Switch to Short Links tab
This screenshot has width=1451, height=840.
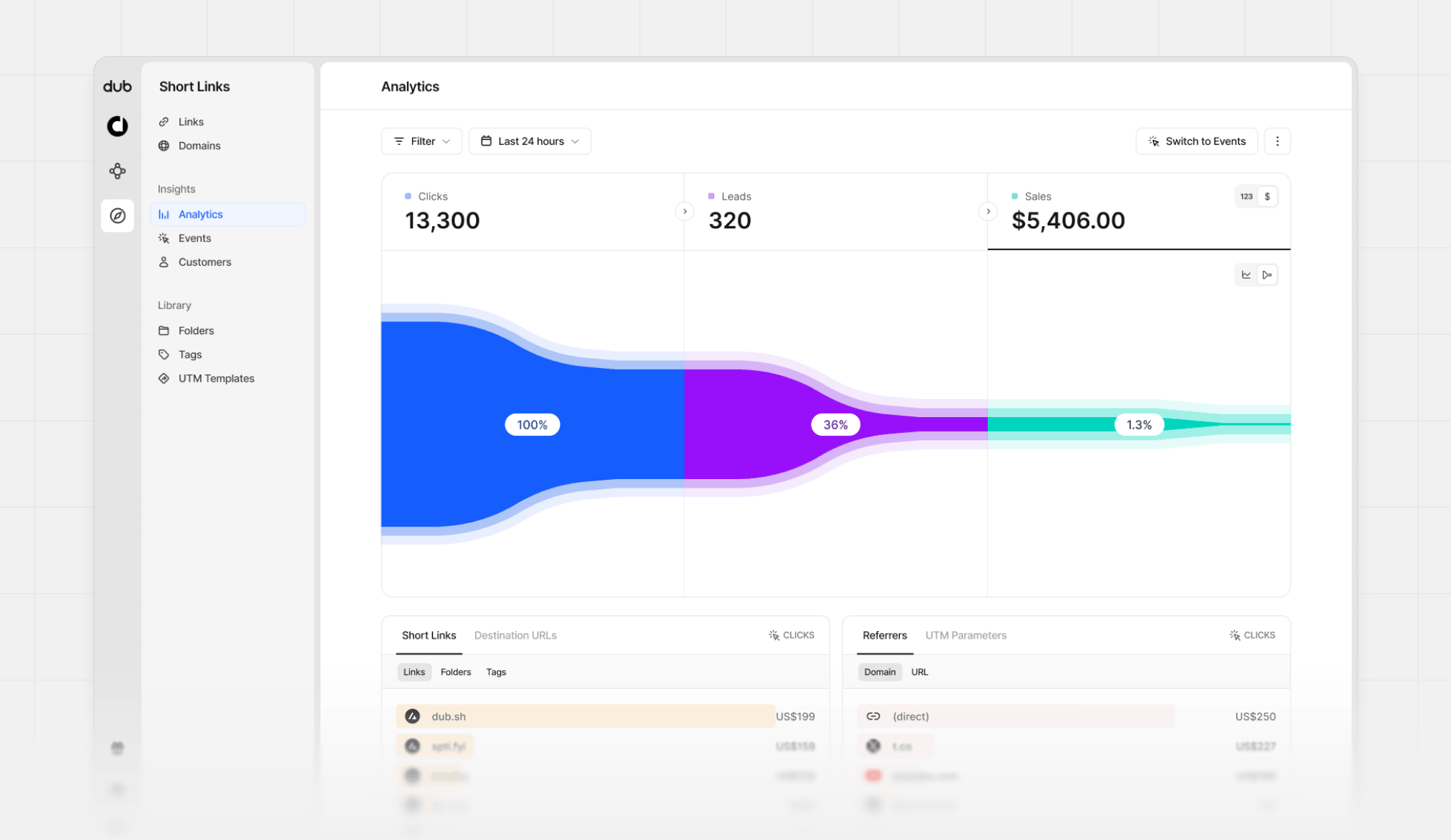429,635
